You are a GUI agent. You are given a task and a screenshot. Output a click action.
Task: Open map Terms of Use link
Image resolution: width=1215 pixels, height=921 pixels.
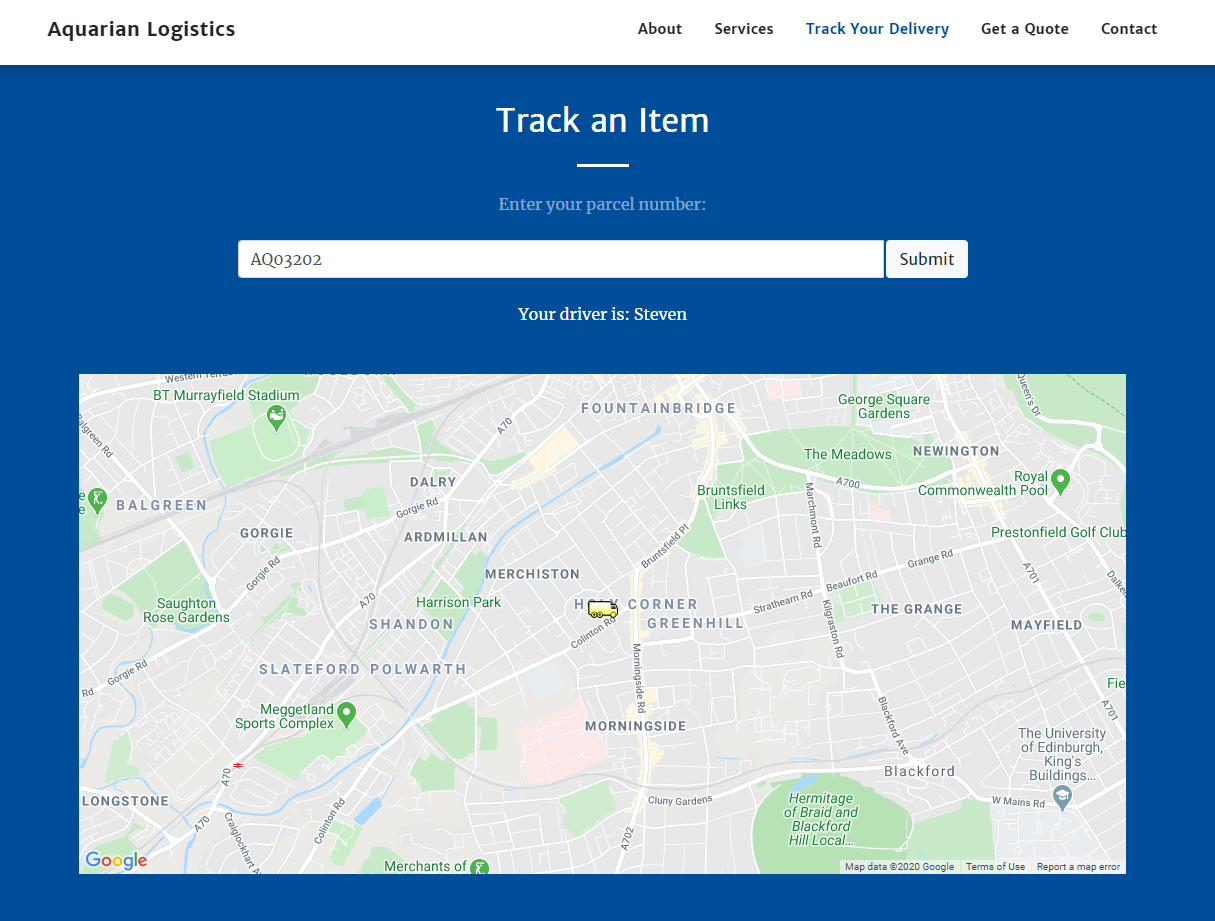pos(995,867)
